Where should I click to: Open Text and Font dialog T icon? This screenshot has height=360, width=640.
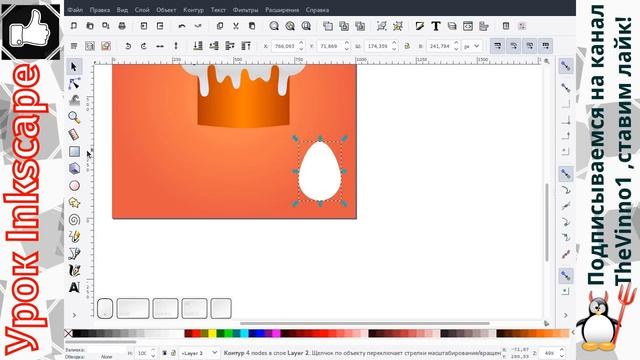tap(436, 26)
